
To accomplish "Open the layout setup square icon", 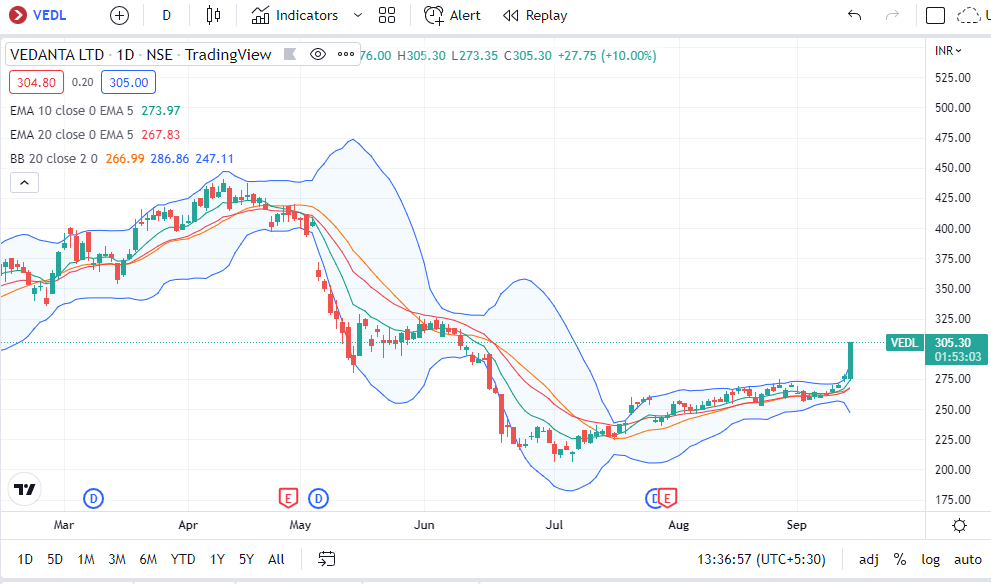I will (x=935, y=15).
